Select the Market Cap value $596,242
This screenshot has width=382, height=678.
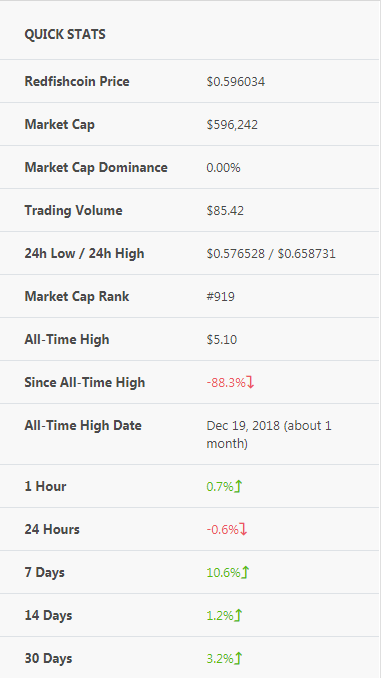(232, 125)
